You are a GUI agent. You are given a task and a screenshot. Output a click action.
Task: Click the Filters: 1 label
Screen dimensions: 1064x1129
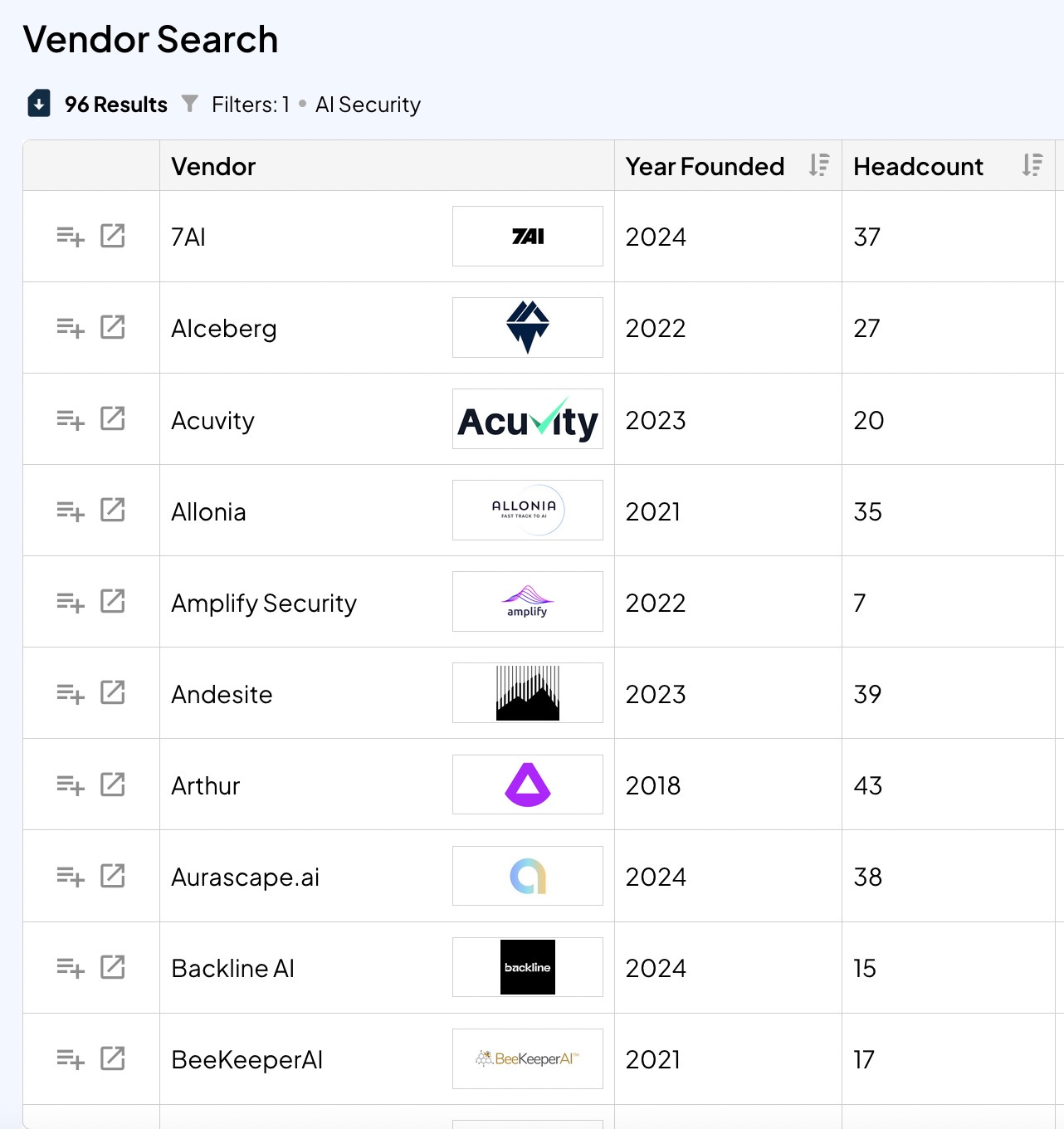tap(250, 105)
